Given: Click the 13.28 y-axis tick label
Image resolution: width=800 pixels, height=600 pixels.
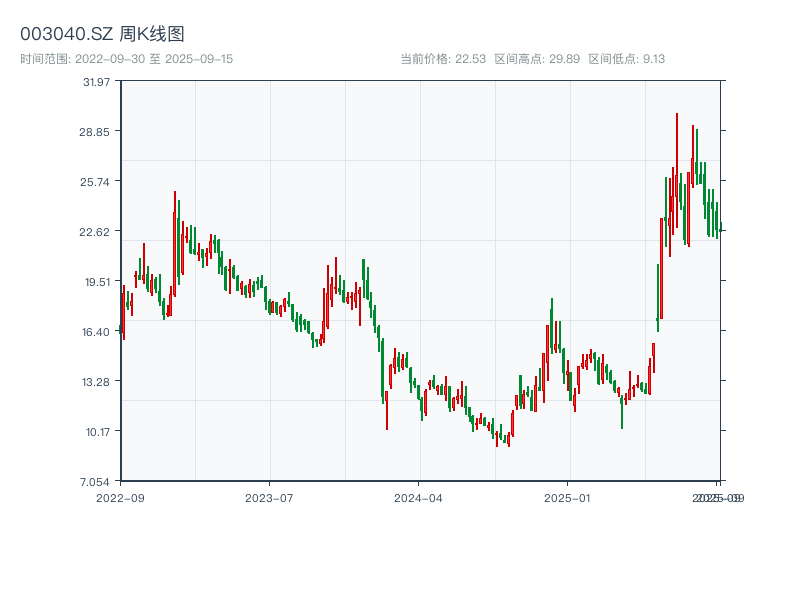Looking at the screenshot, I should [98, 381].
